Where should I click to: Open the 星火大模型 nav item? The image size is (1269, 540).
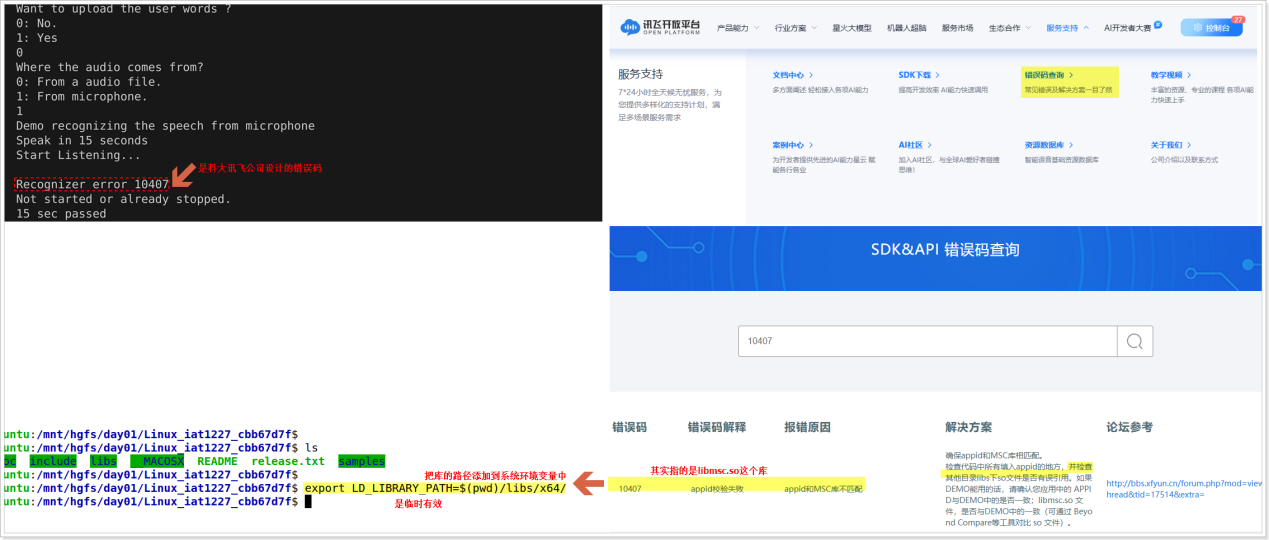pos(851,28)
